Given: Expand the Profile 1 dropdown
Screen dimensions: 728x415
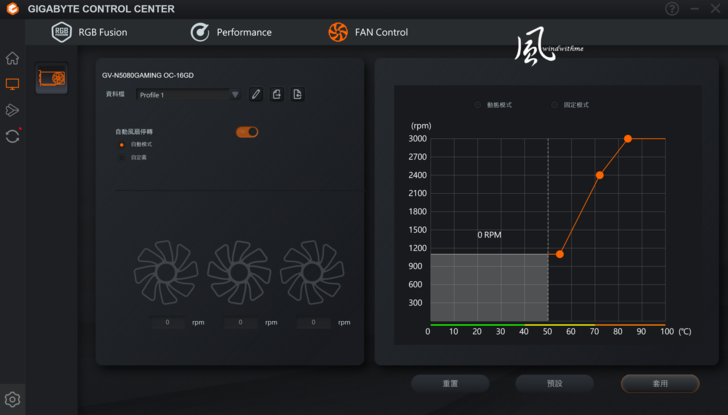Looking at the screenshot, I should coord(189,95).
